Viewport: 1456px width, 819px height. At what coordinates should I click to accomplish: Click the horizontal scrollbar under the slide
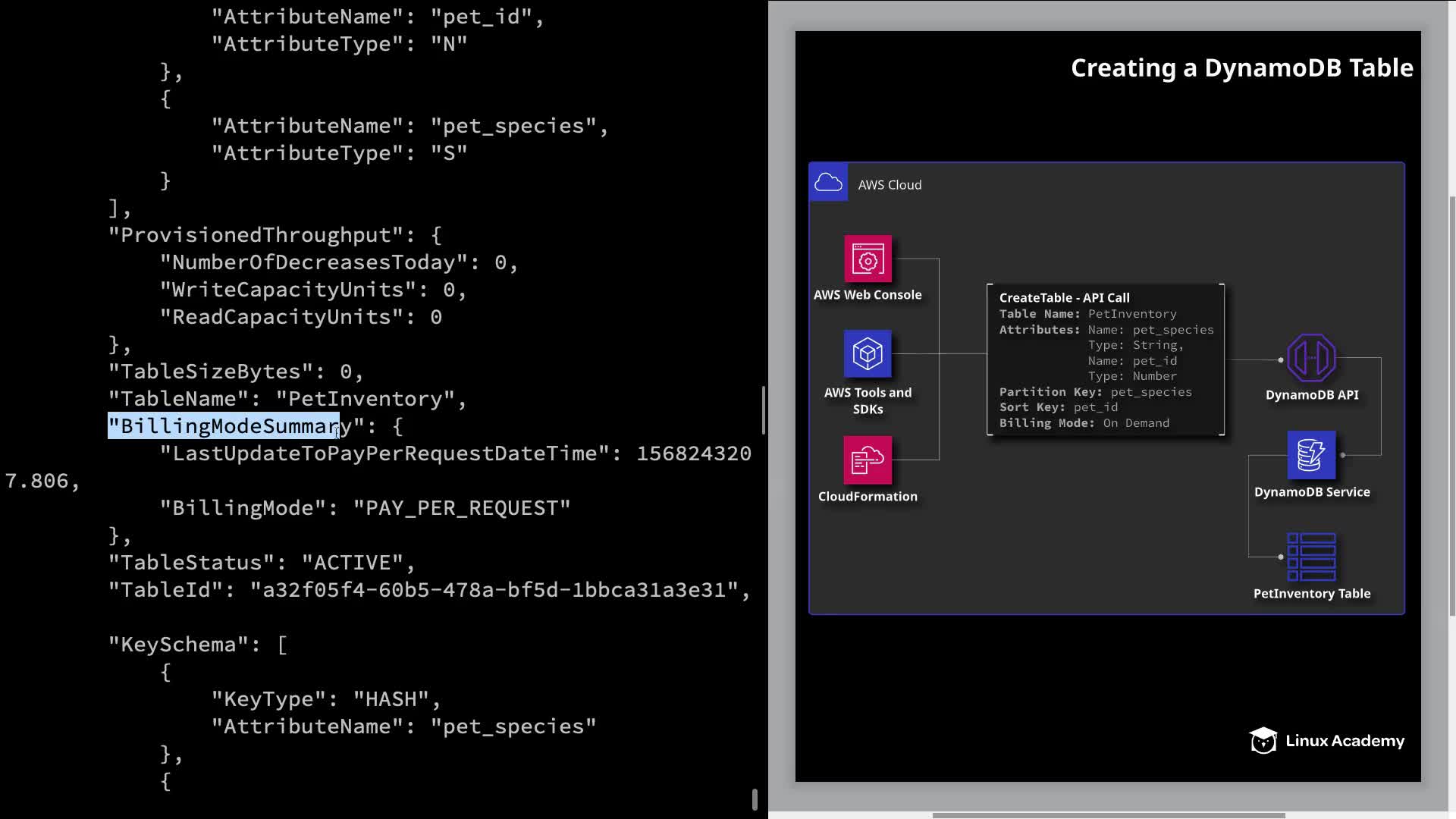pyautogui.click(x=1107, y=815)
